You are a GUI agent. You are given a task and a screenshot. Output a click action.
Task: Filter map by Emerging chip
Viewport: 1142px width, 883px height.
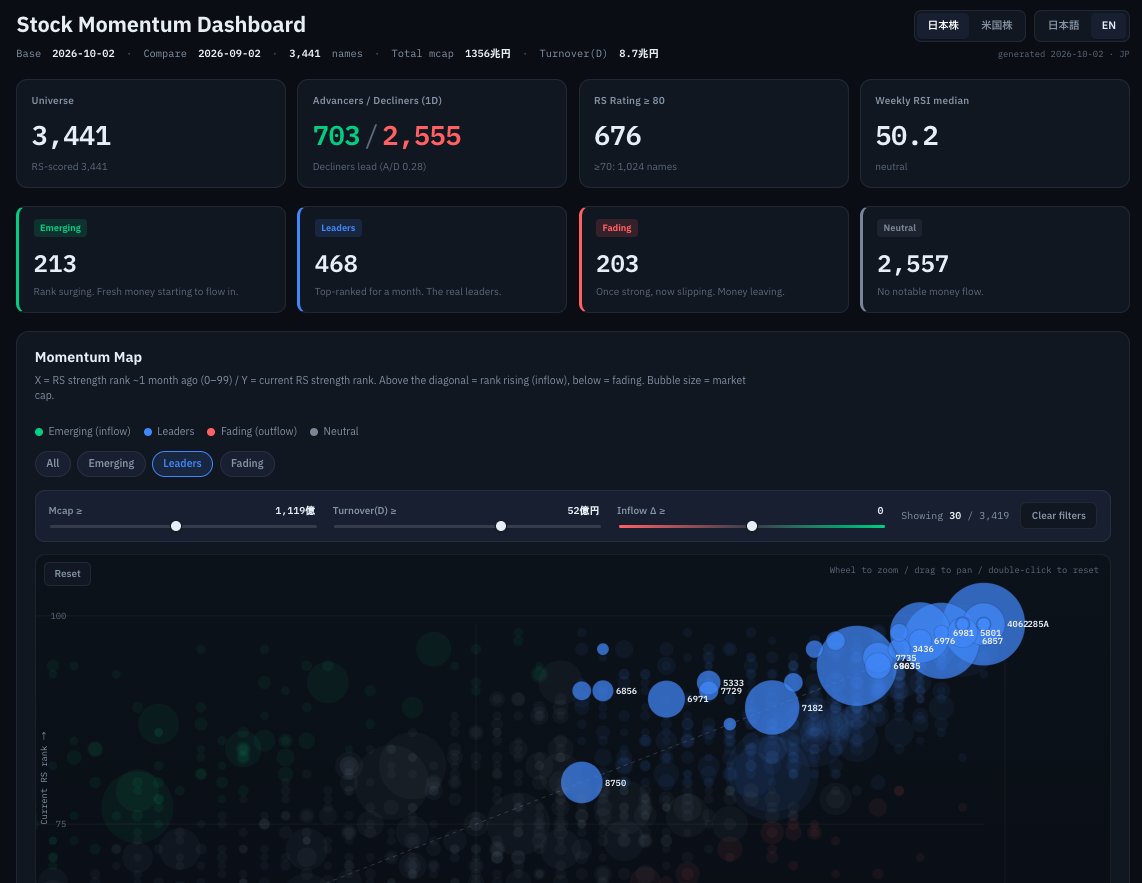coord(111,463)
